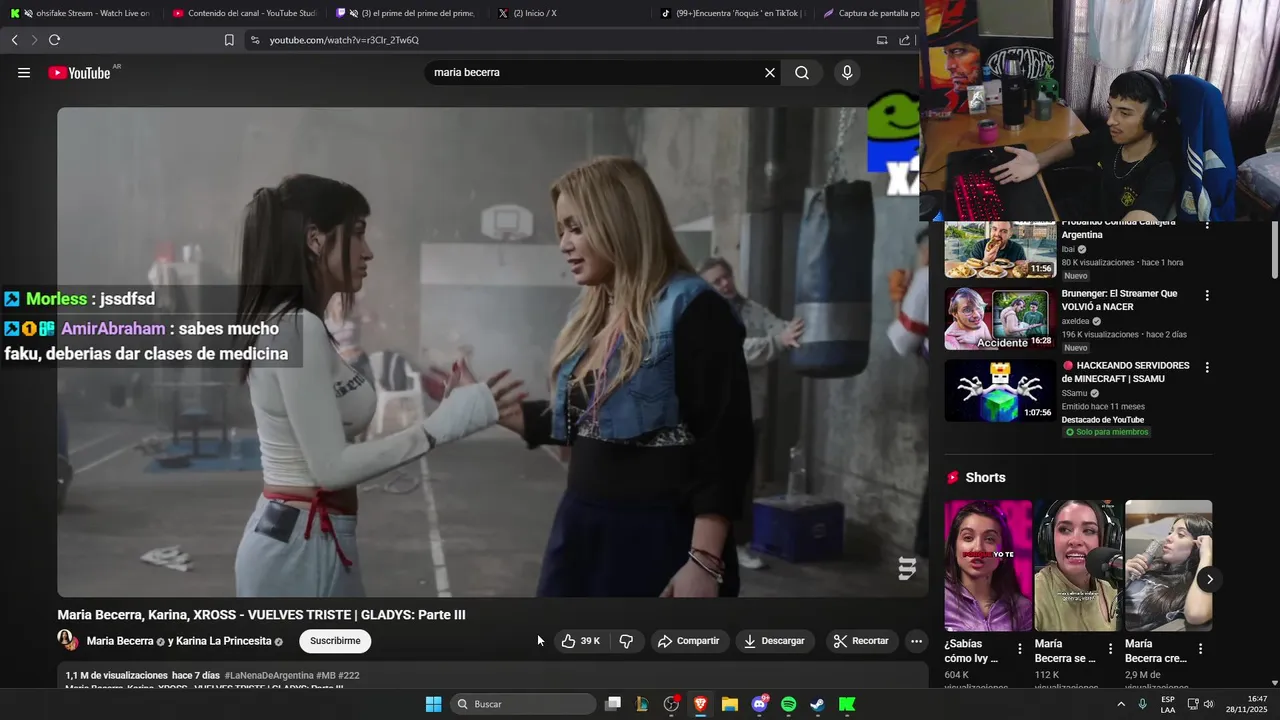
Task: Open the Maria Becerra channel name link
Action: pyautogui.click(x=120, y=641)
